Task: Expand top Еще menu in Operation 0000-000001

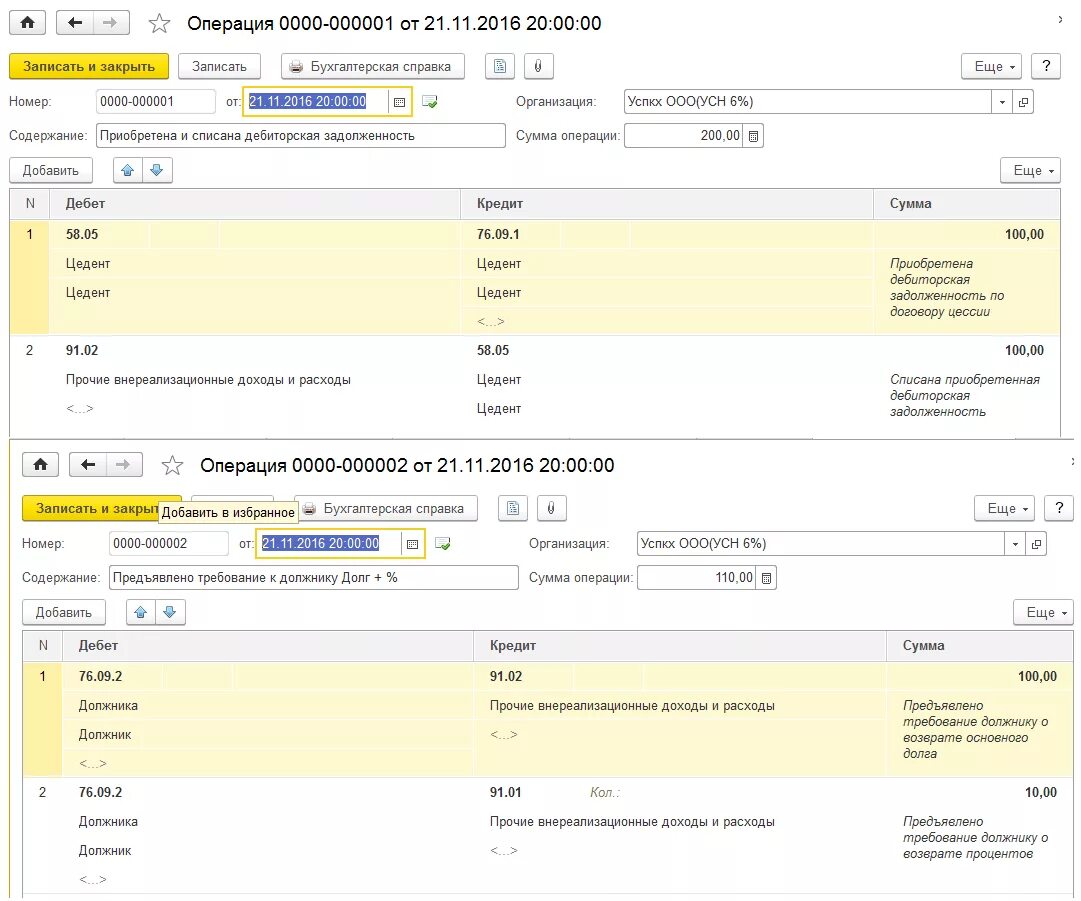Action: (x=991, y=66)
